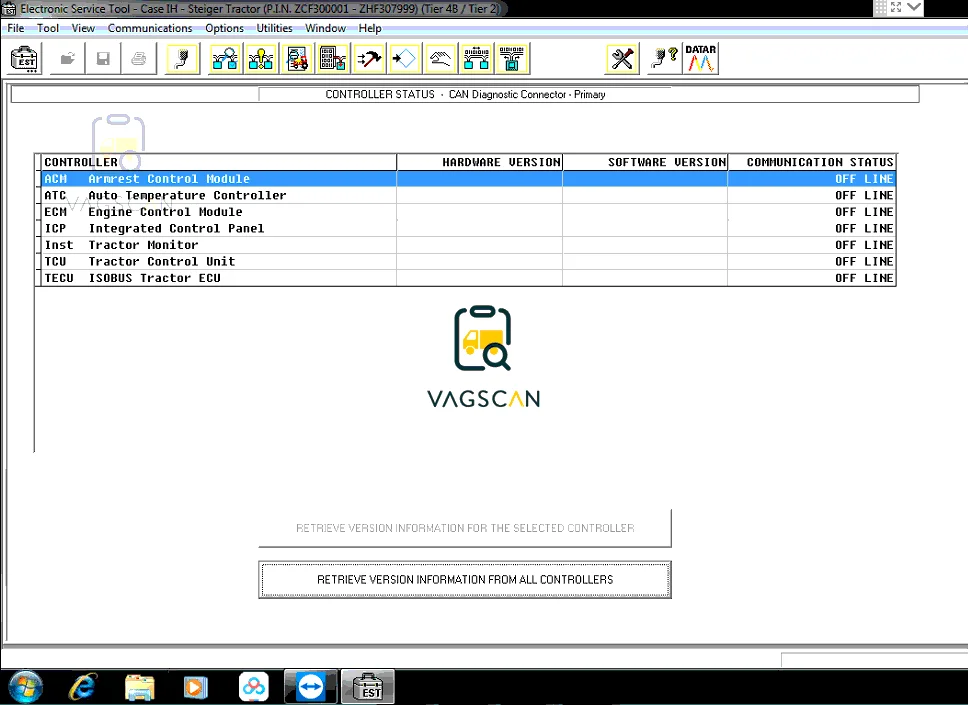968x705 pixels.
Task: Click the SOFTWARE VERSION column header
Action: click(645, 162)
